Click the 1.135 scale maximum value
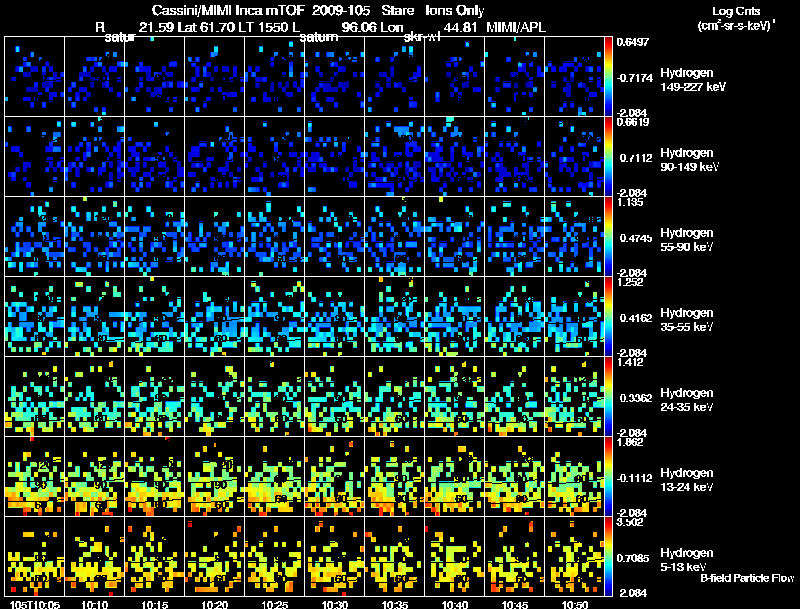 [x=630, y=202]
